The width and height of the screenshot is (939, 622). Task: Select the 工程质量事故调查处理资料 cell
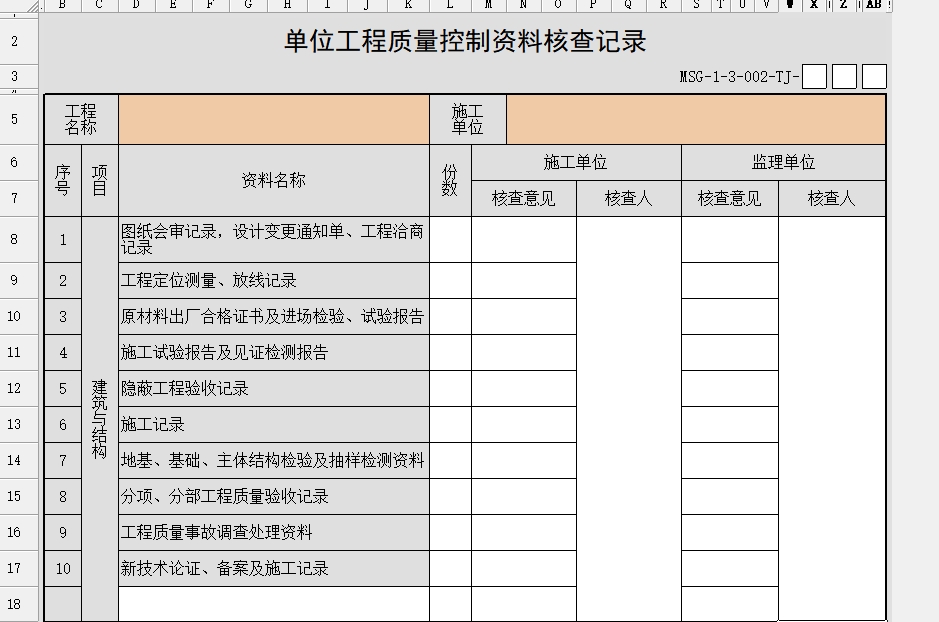pos(273,533)
